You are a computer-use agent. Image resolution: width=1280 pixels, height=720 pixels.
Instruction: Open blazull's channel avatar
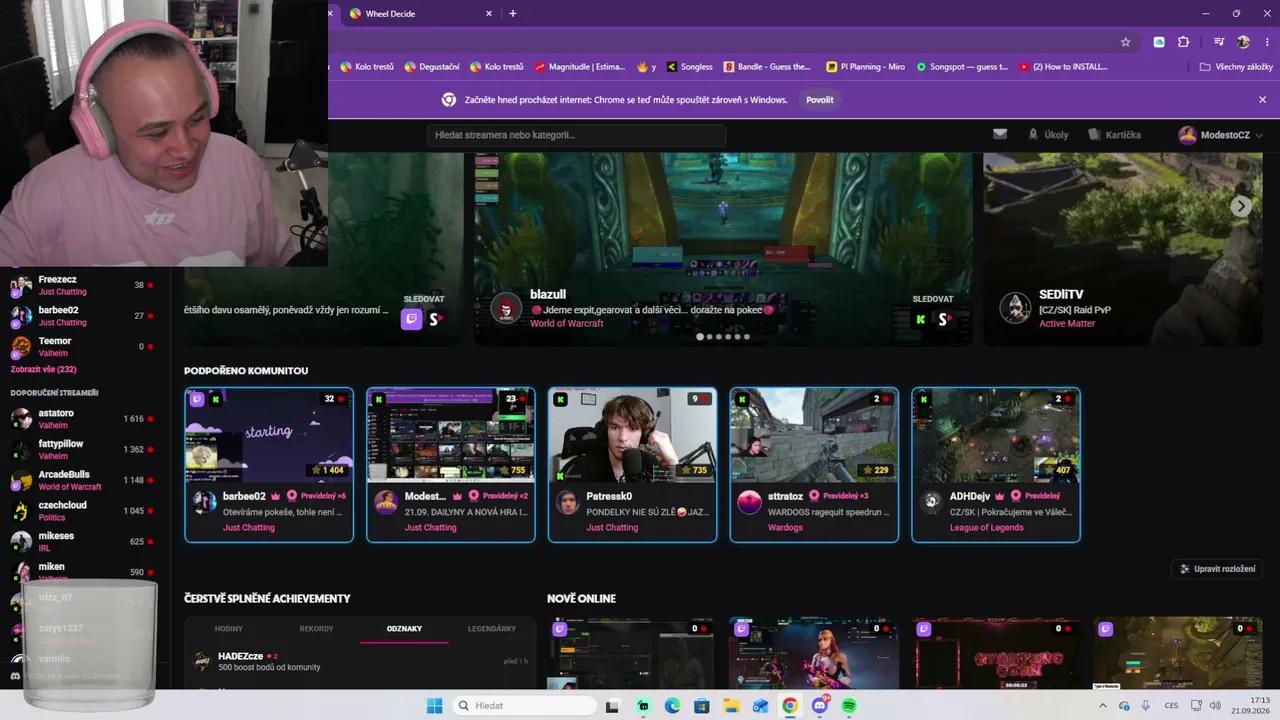pos(507,308)
